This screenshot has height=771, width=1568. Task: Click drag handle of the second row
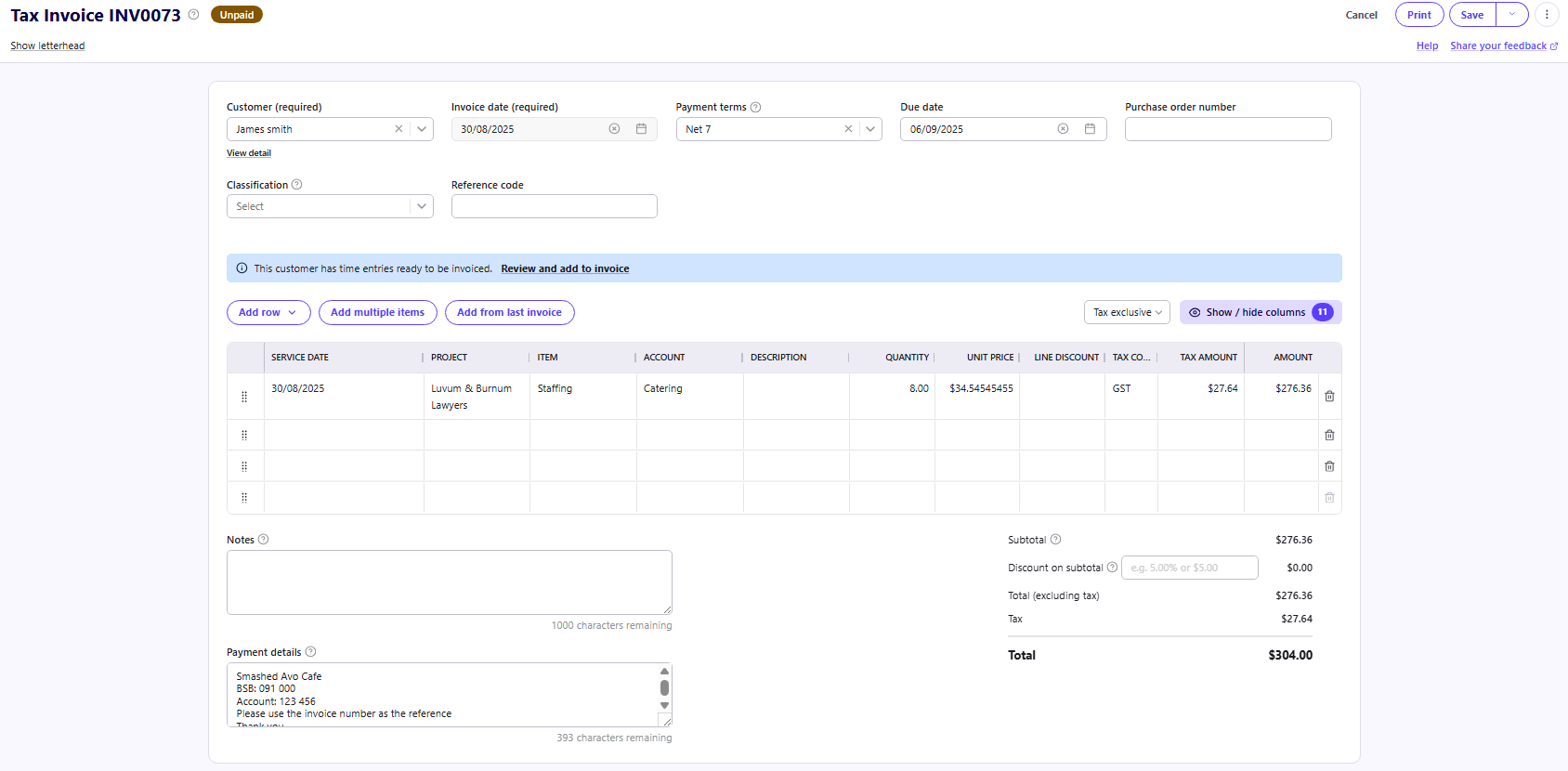[244, 435]
